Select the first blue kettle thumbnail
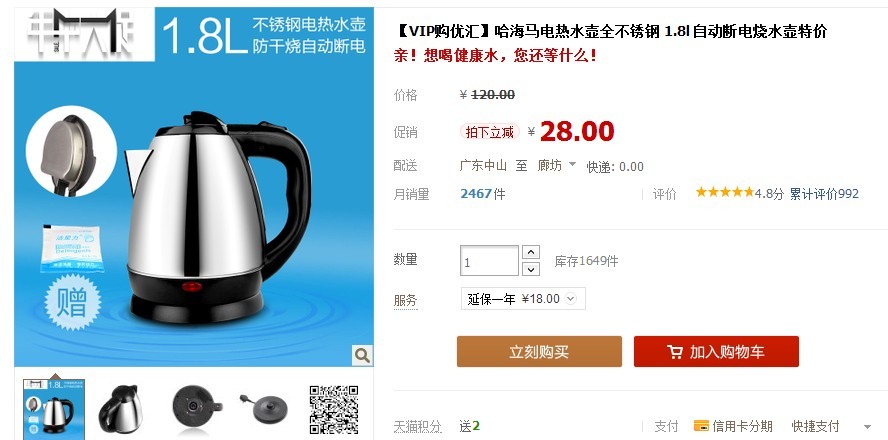This screenshot has width=888, height=440. pyautogui.click(x=54, y=409)
